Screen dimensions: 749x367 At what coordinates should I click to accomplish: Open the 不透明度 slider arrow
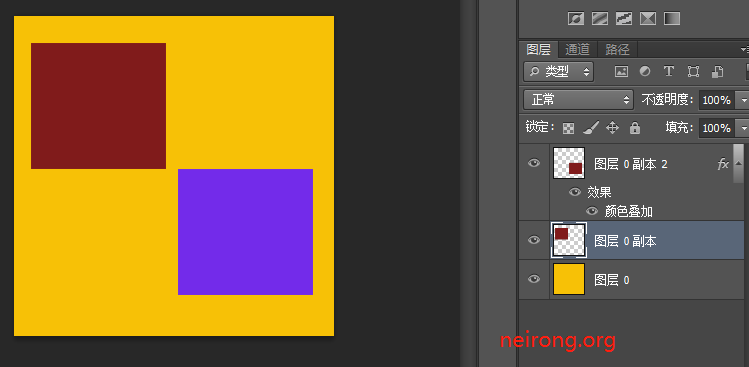[743, 100]
